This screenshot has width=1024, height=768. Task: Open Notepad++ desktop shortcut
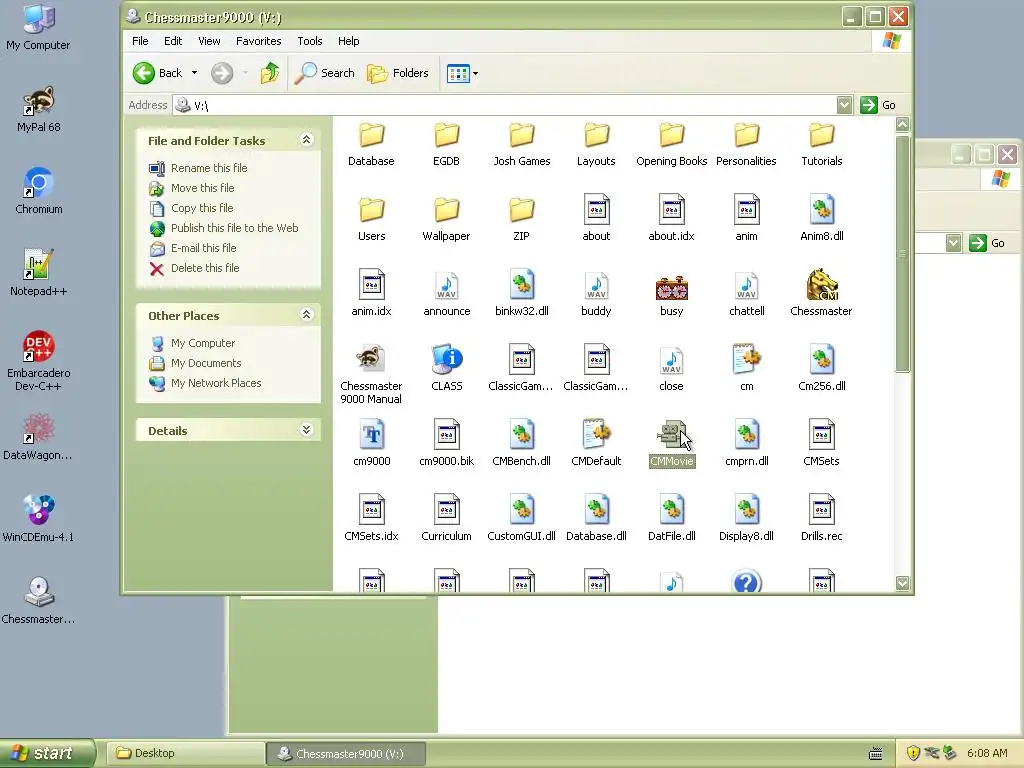coord(38,272)
